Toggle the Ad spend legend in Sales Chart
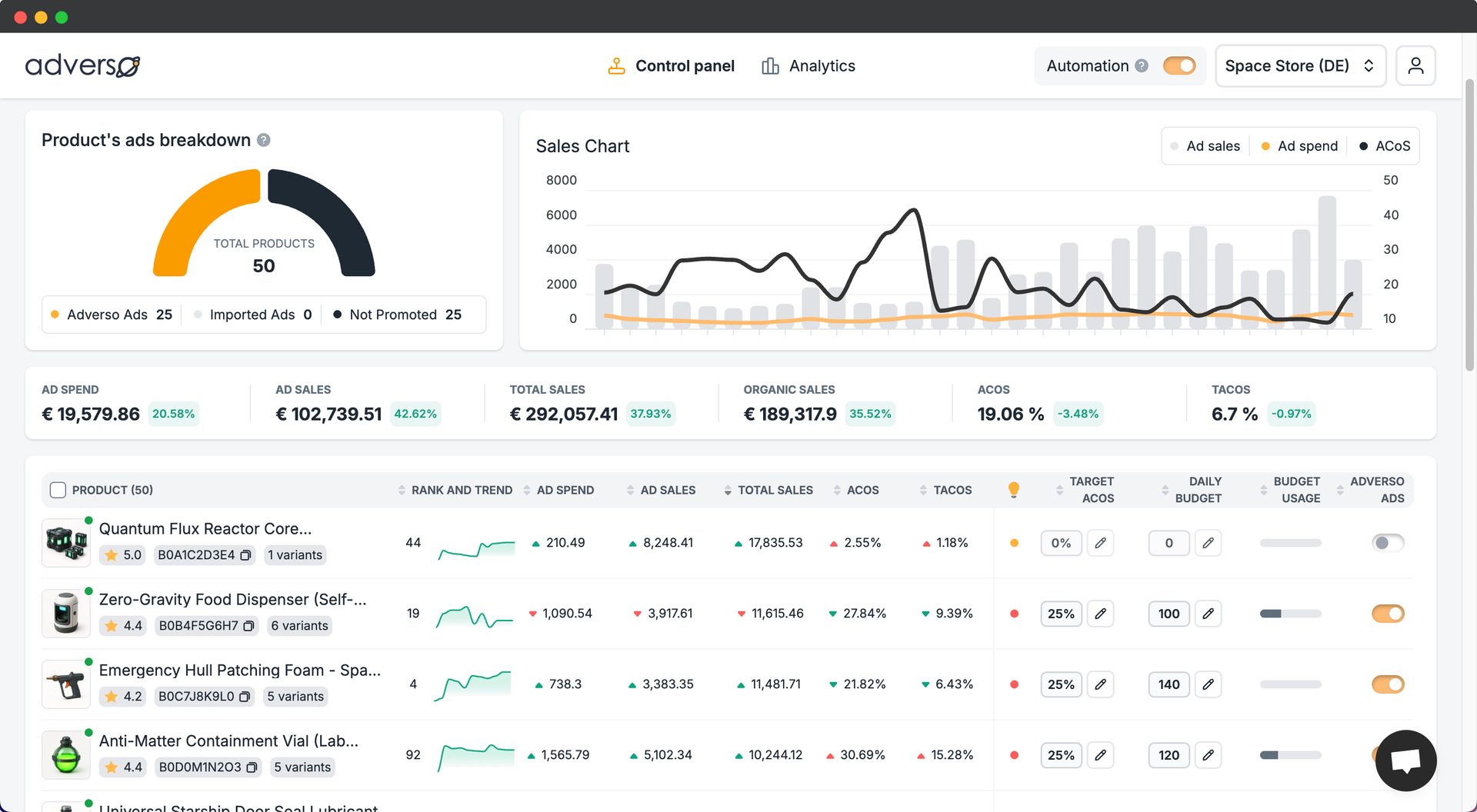This screenshot has width=1477, height=812. (x=1299, y=145)
